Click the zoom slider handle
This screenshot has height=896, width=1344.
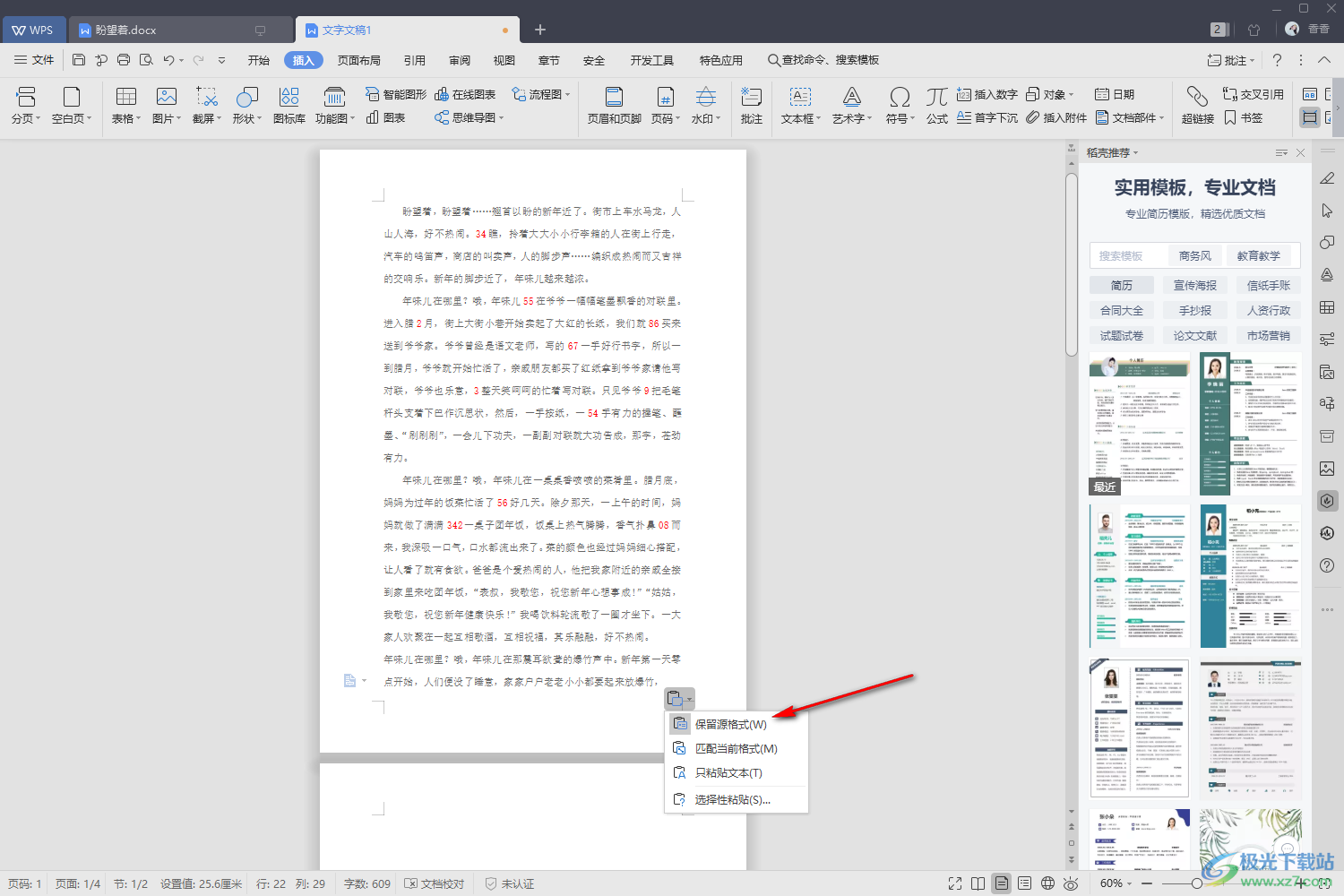[1196, 883]
